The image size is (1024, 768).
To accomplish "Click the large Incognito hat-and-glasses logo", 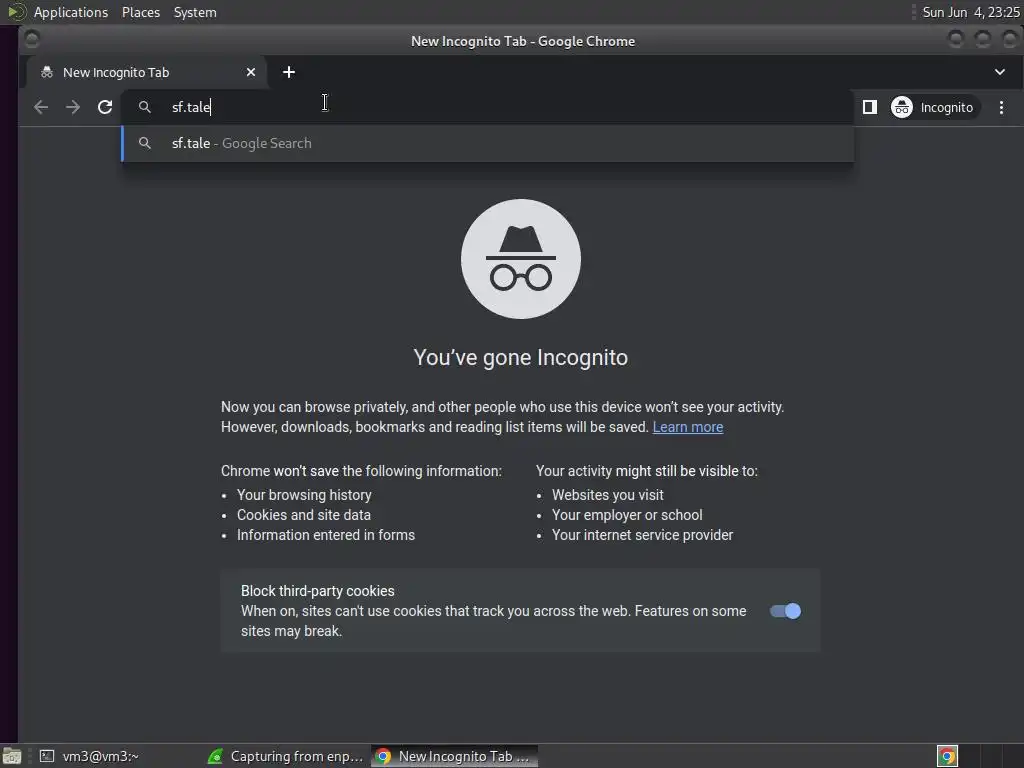I will [x=520, y=259].
